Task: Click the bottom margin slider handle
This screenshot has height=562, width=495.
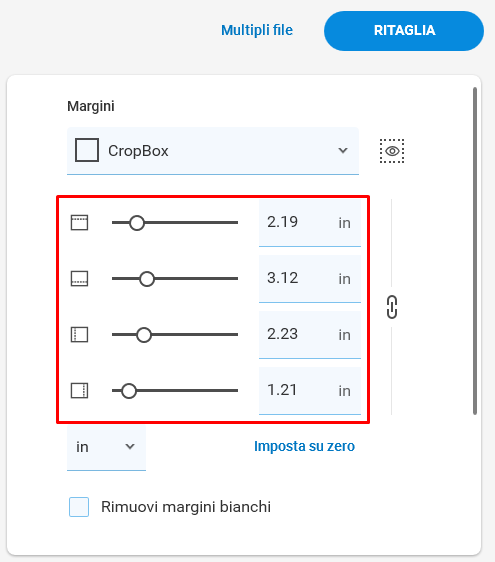Action: coord(147,278)
